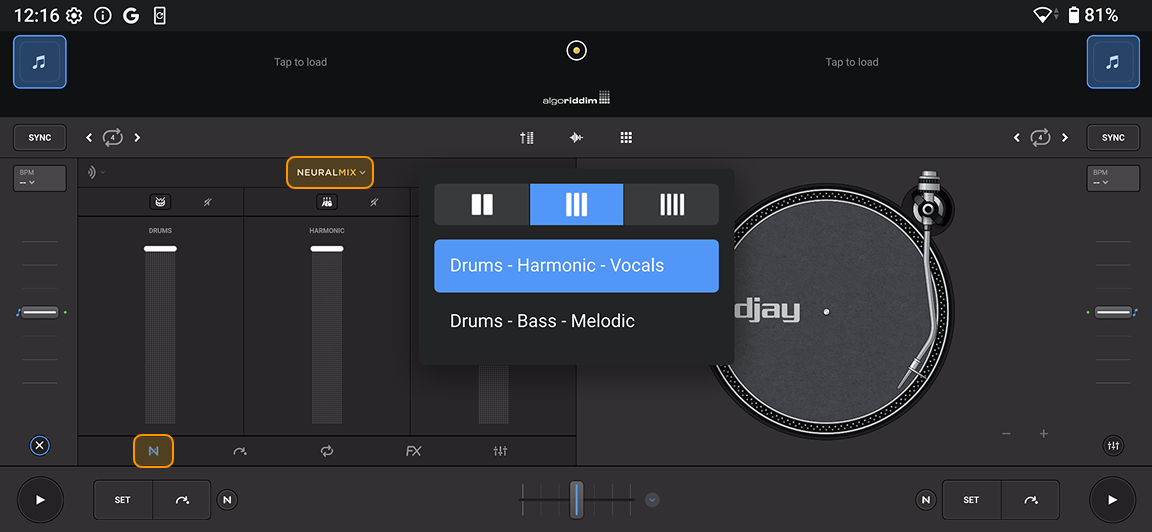This screenshot has width=1152, height=532.
Task: Click the left deck pitch slider
Action: [x=40, y=312]
